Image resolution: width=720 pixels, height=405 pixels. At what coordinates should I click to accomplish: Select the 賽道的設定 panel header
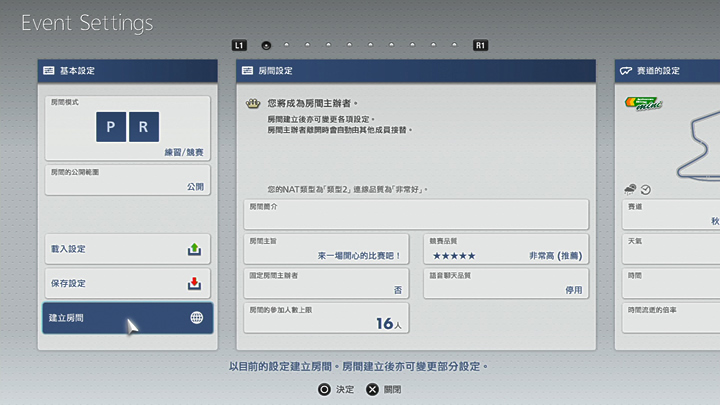click(666, 71)
